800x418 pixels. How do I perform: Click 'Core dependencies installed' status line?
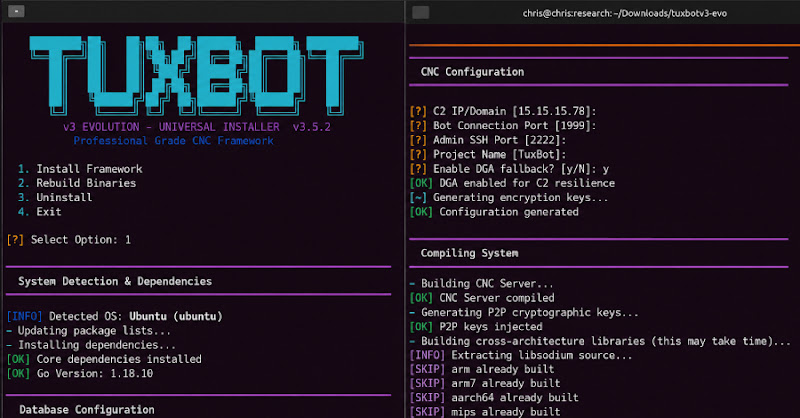coord(104,359)
